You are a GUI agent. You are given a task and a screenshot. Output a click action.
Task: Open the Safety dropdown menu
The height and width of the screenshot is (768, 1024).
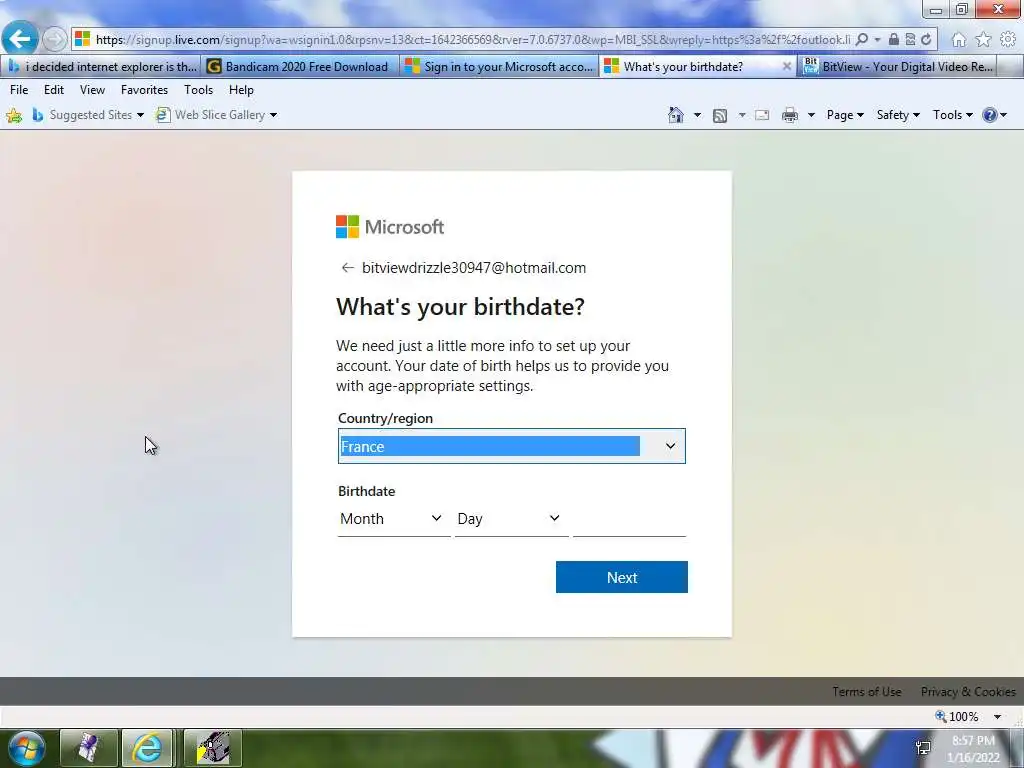pyautogui.click(x=898, y=115)
